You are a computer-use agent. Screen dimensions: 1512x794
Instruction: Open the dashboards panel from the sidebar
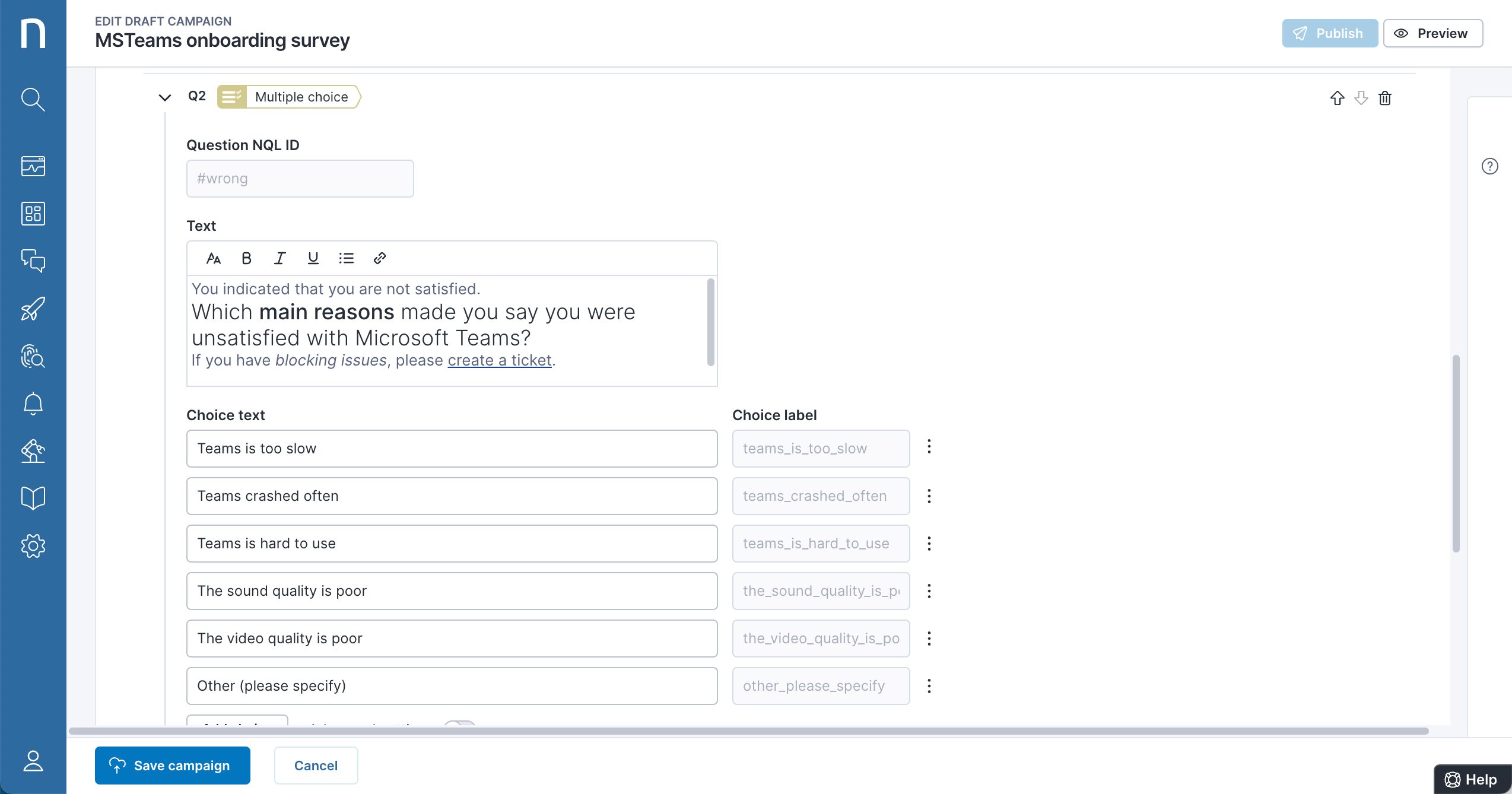pos(33,166)
